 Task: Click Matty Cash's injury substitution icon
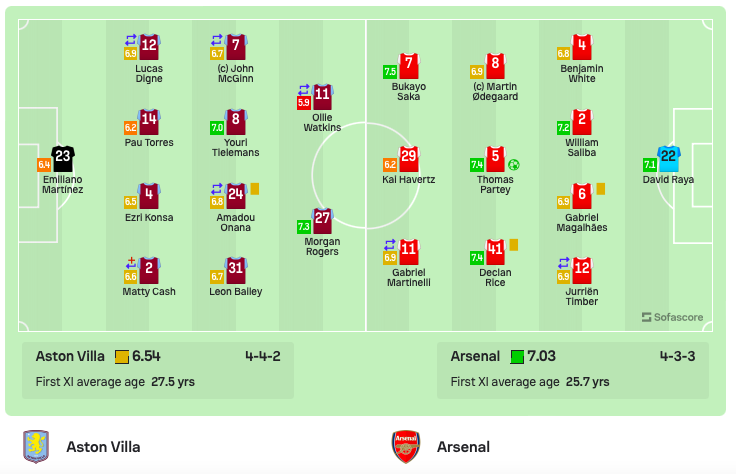131,262
